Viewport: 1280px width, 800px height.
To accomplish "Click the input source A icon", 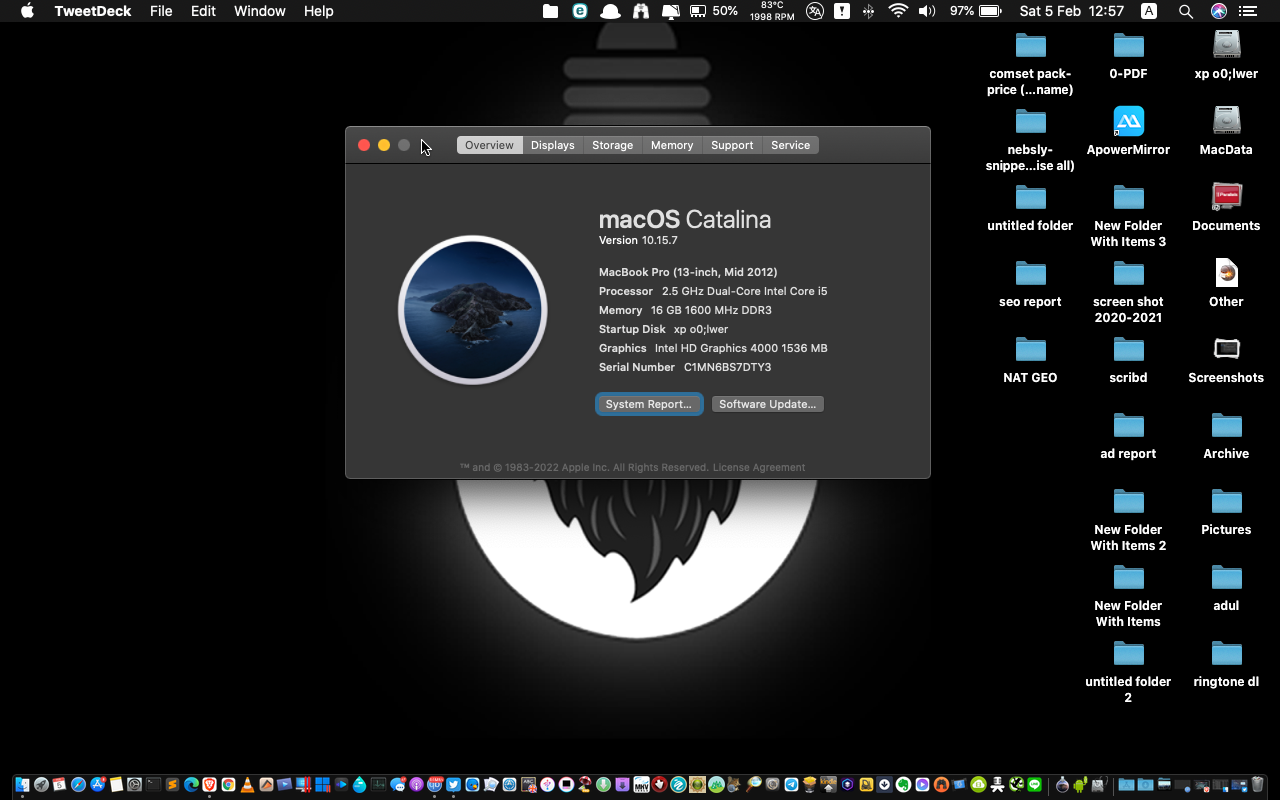I will [1149, 11].
